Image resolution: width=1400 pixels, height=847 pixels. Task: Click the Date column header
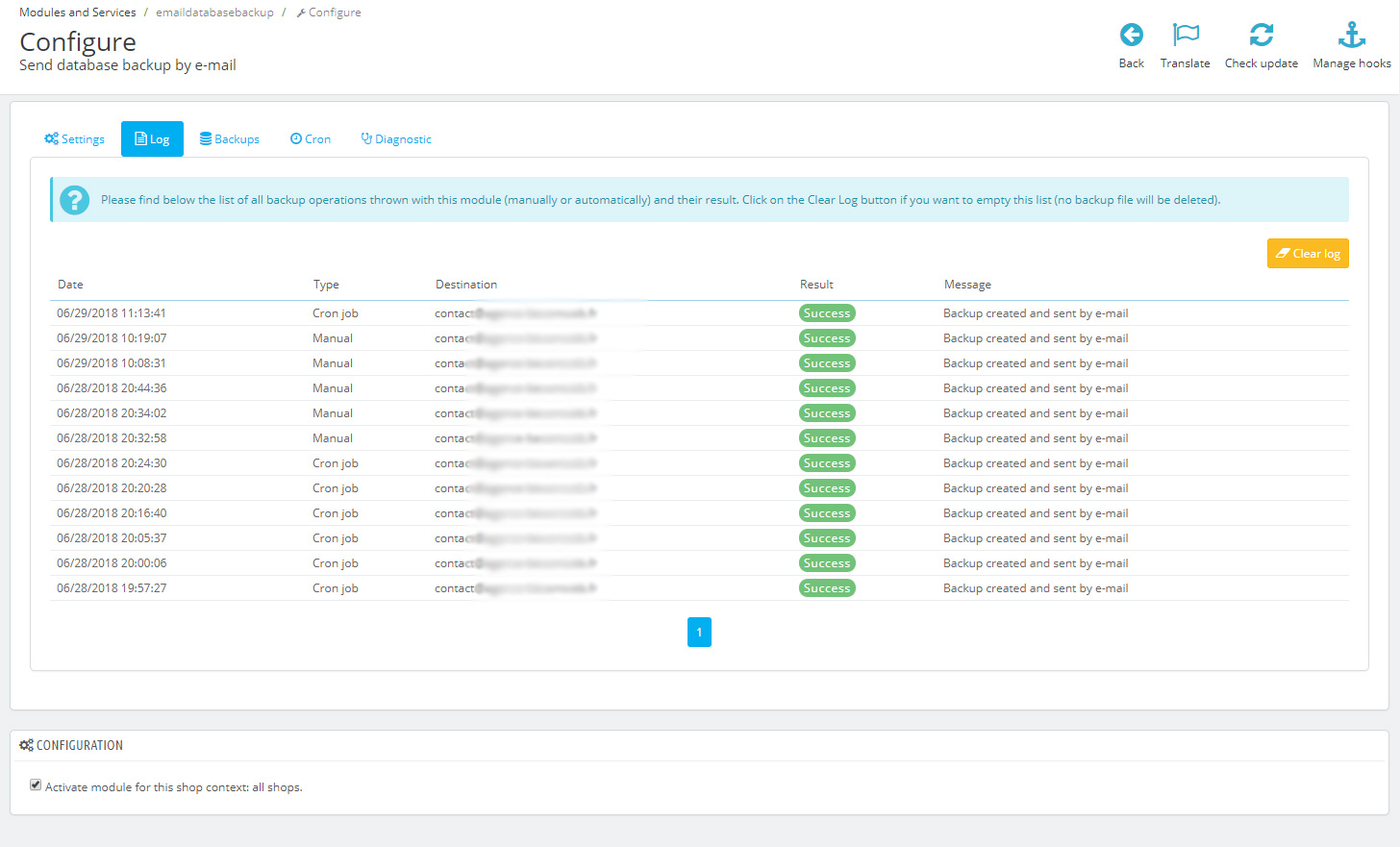click(70, 285)
